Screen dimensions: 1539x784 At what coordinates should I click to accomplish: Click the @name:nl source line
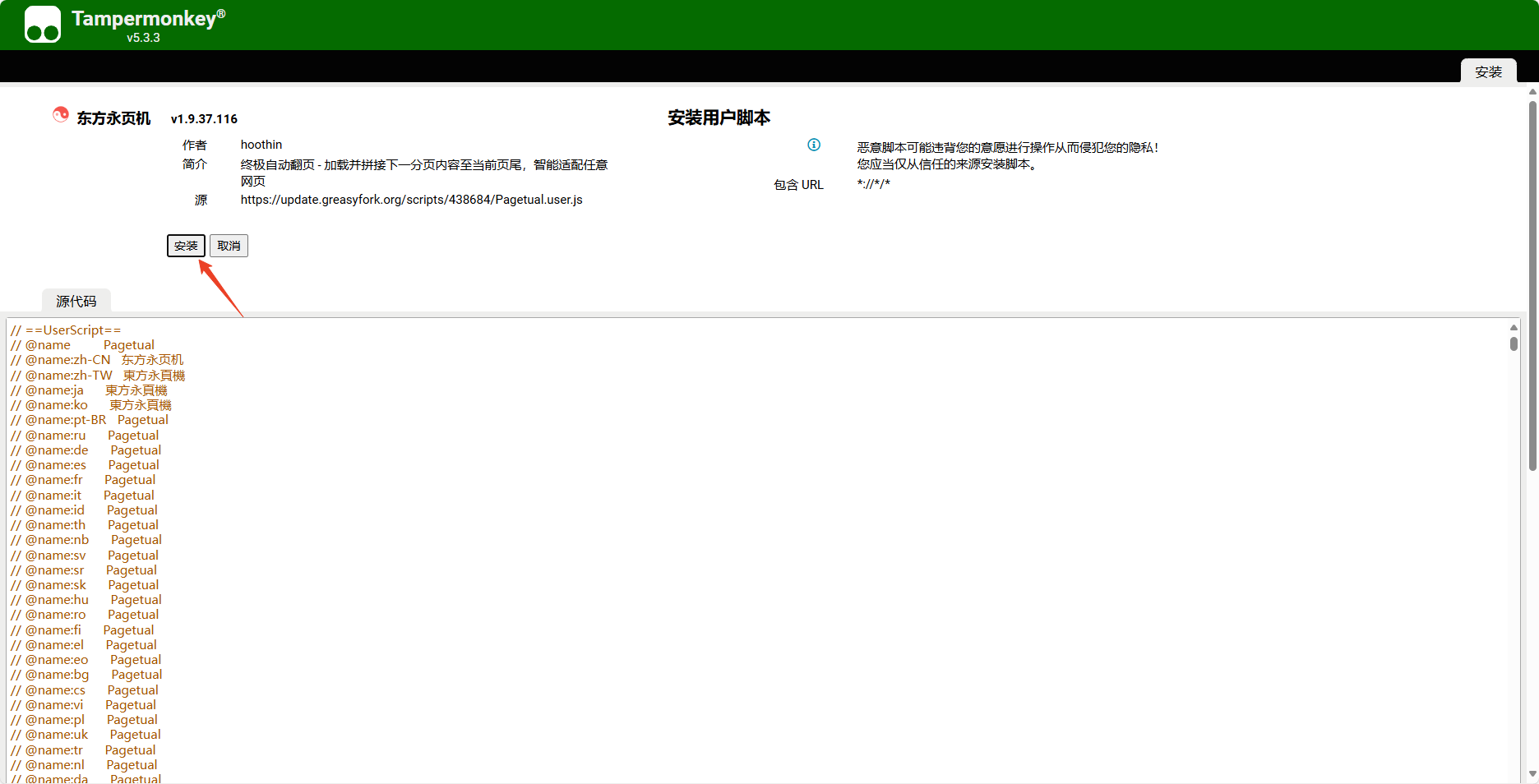coord(84,765)
